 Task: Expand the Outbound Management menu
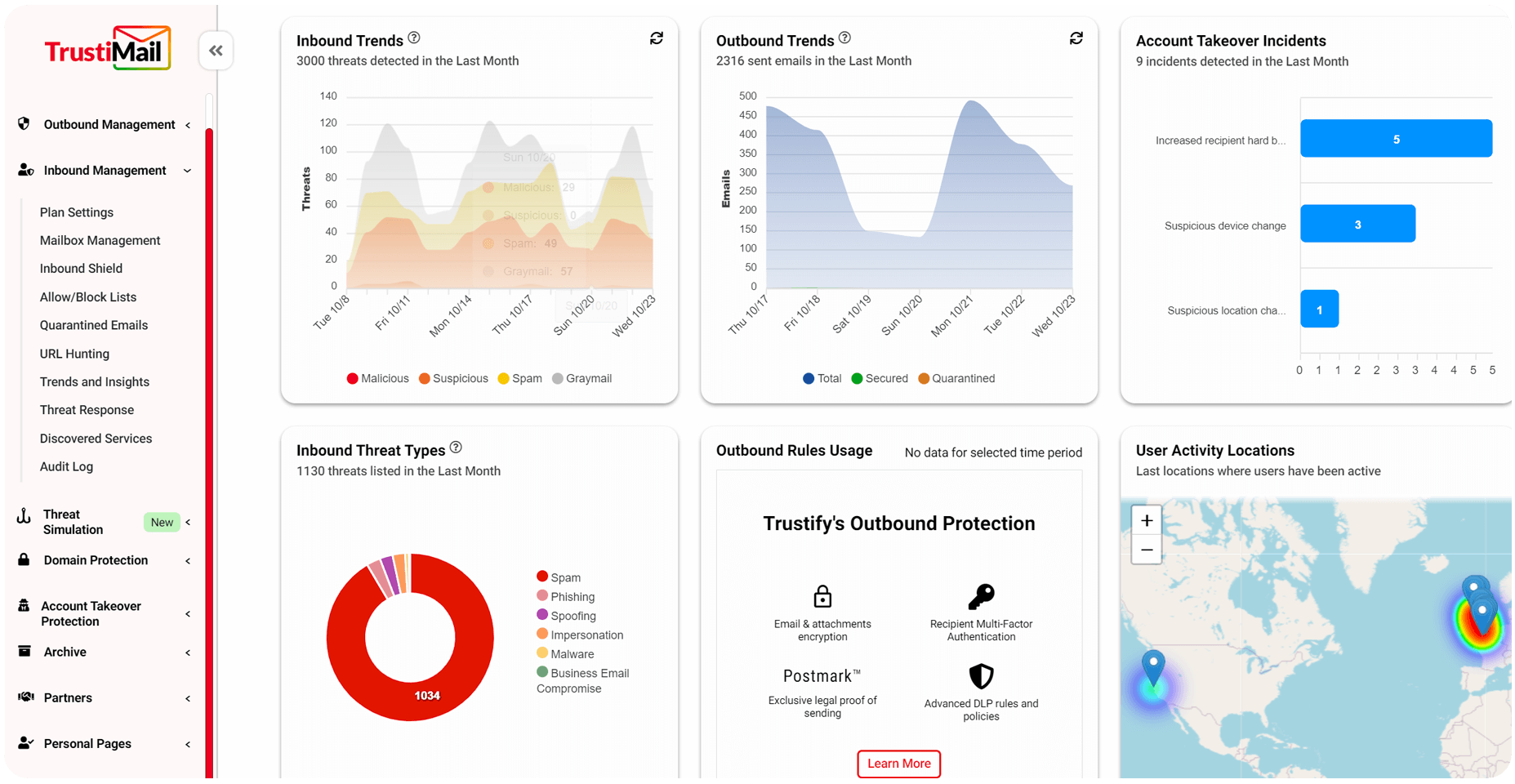point(109,124)
